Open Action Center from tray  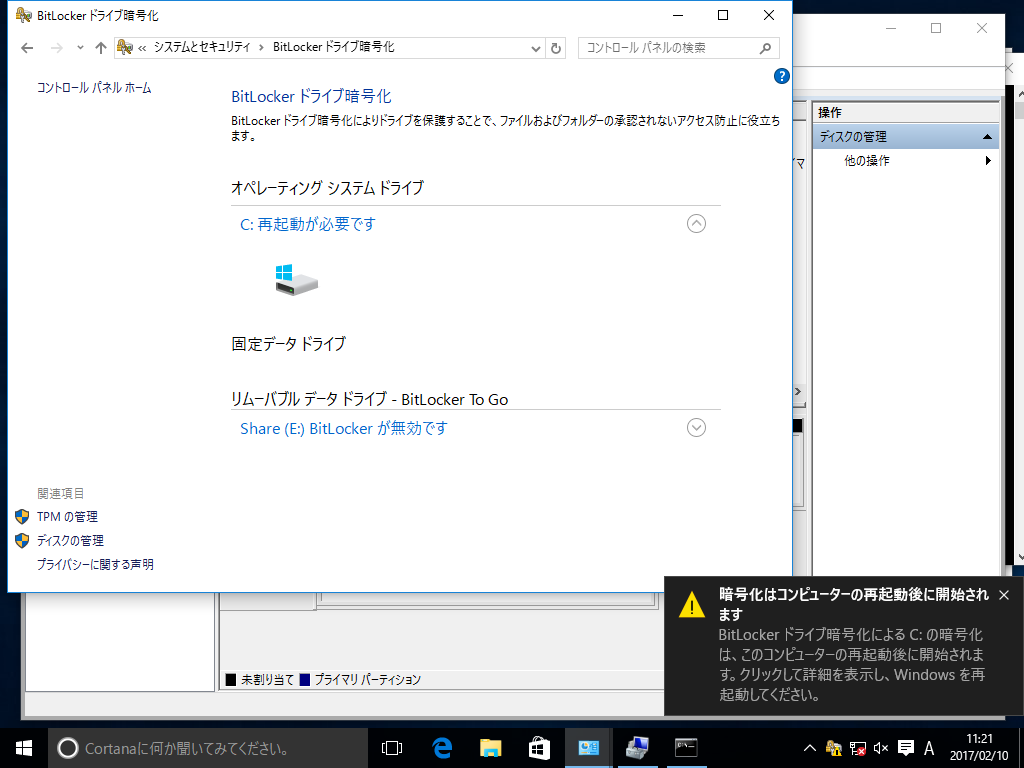click(x=906, y=748)
